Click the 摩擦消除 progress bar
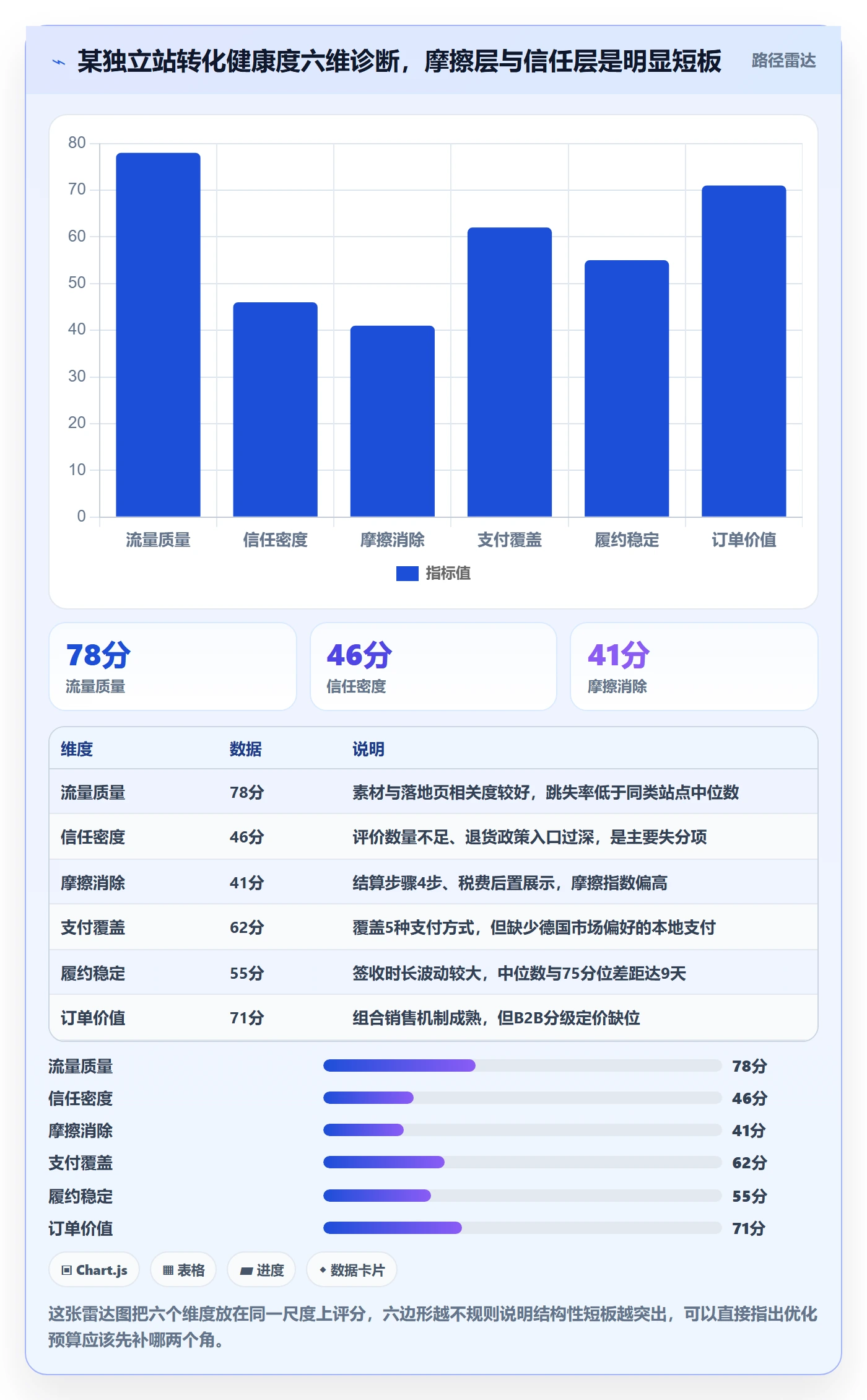Screen dimensions: 867x1400 pos(523,1130)
